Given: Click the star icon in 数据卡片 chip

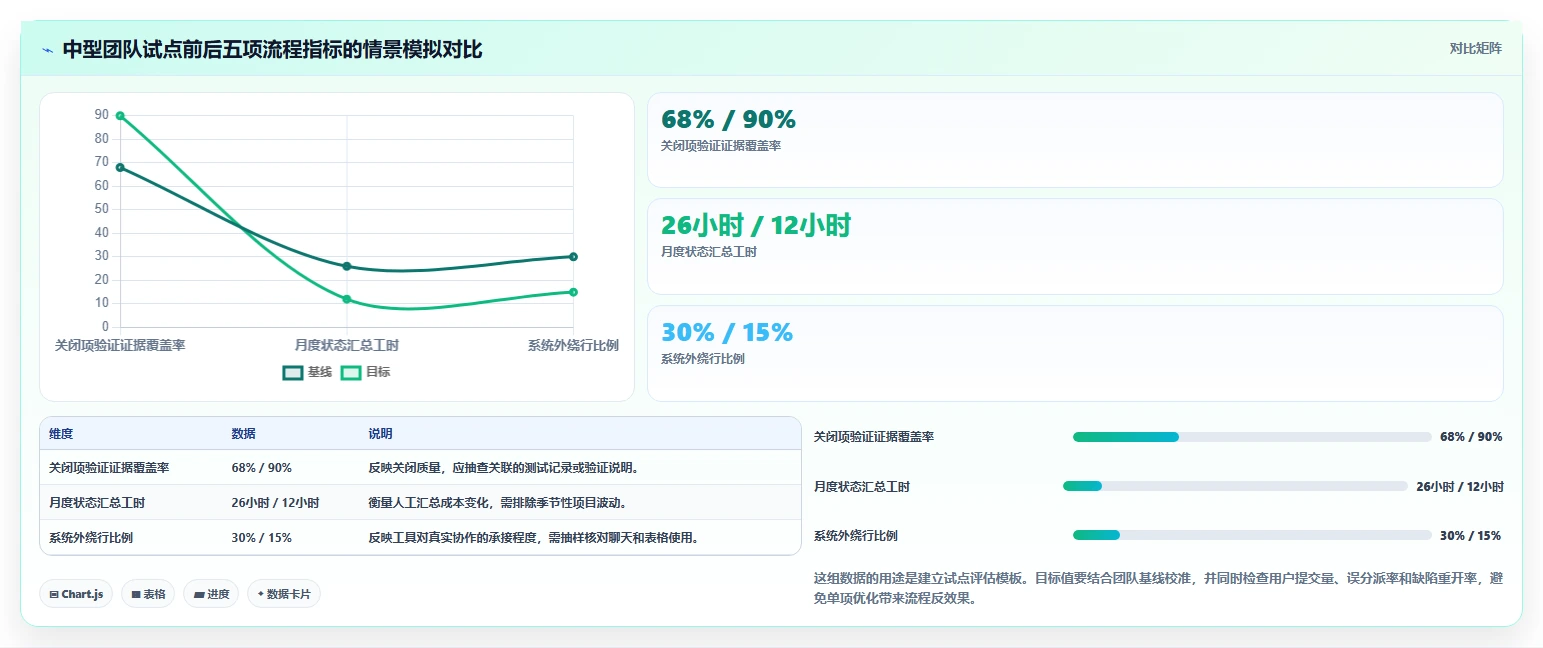Looking at the screenshot, I should [x=260, y=594].
